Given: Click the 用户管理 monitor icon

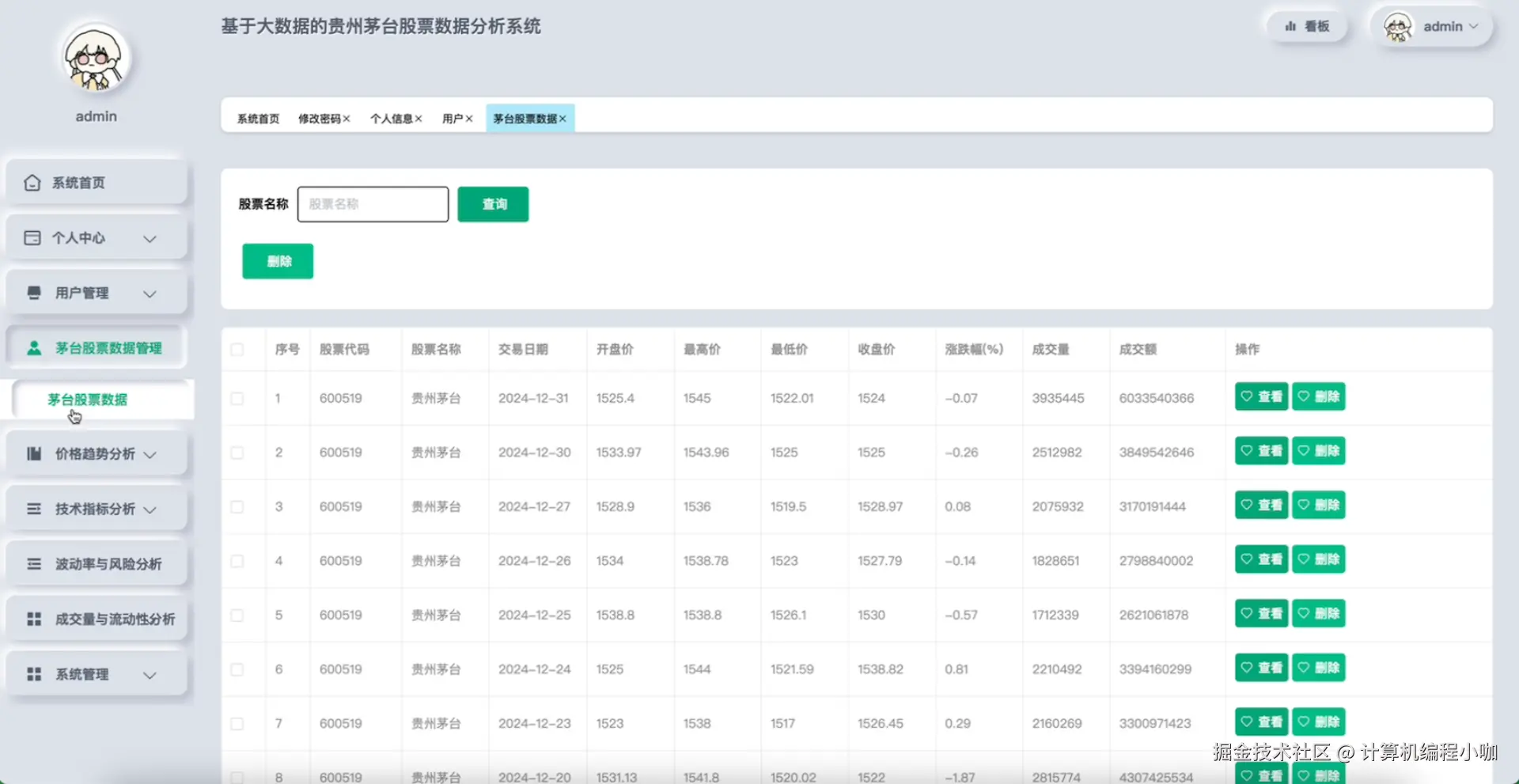Looking at the screenshot, I should [x=34, y=294].
